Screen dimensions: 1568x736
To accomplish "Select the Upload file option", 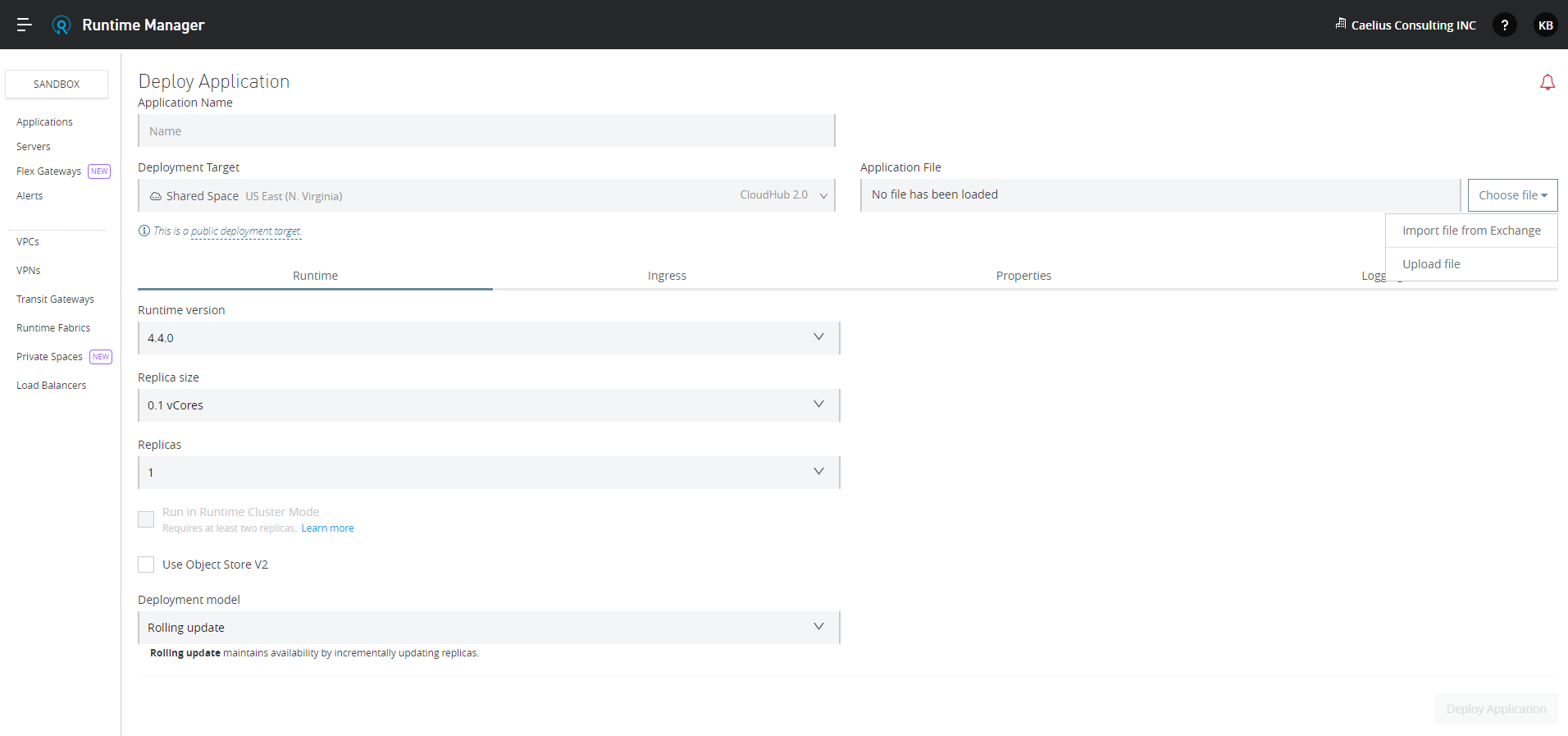I will (x=1471, y=264).
